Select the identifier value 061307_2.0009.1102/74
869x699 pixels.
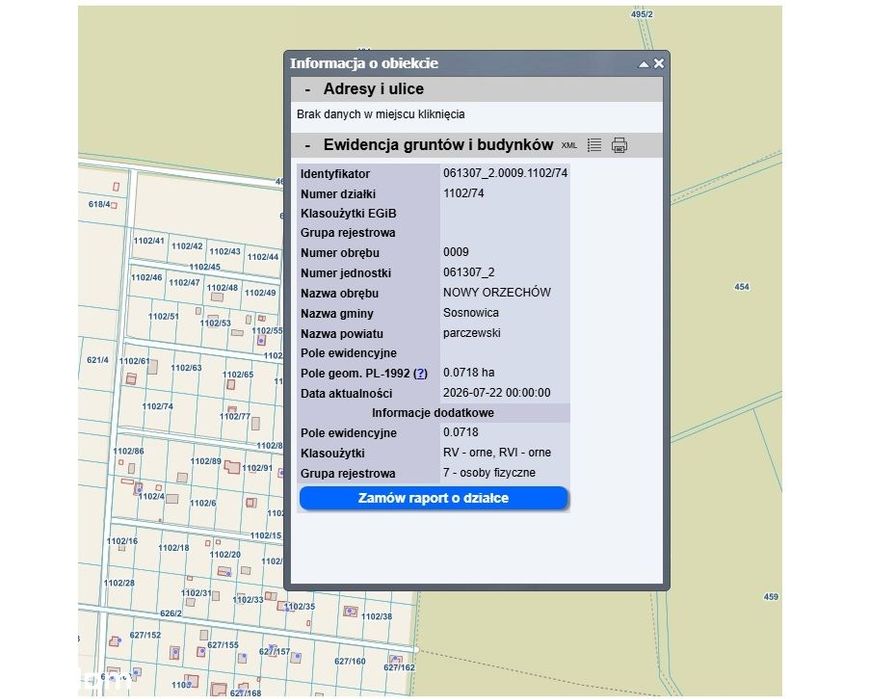click(x=505, y=173)
